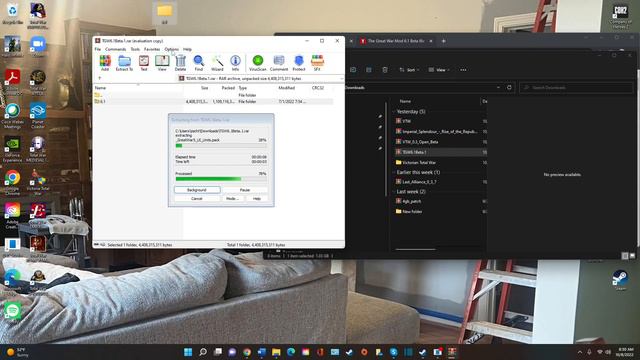Click the Share icon in File Explorer toolbar
The width and height of the screenshot is (640, 360).
click(x=369, y=70)
